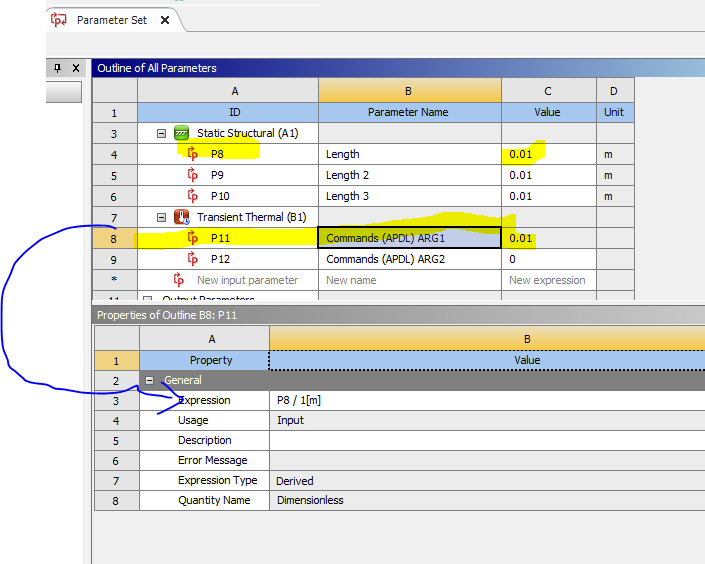Select the P9 ID cell
Image resolution: width=705 pixels, height=564 pixels.
[x=228, y=175]
